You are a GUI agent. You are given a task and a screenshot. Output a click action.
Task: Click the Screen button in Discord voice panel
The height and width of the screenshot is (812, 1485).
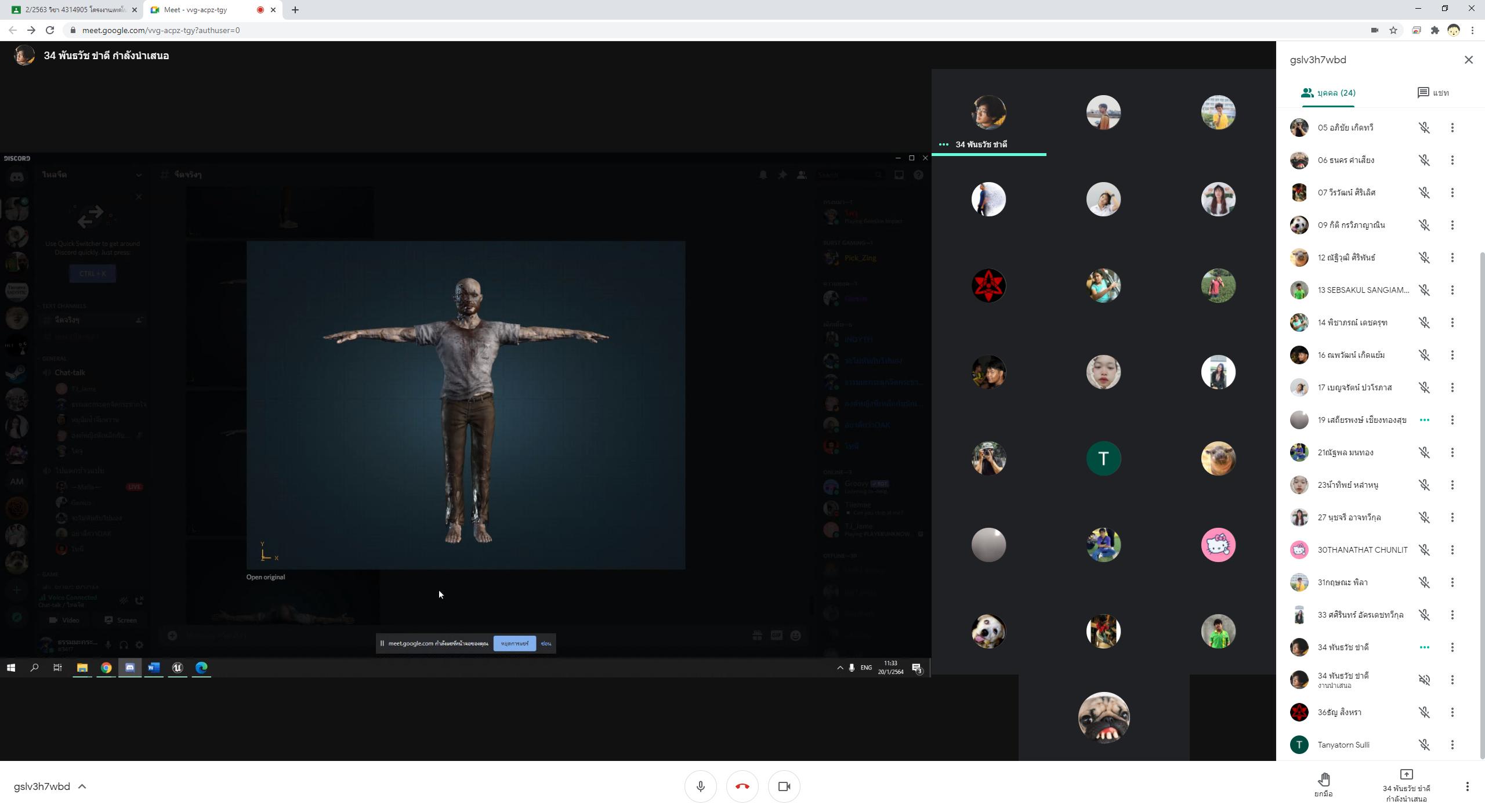pyautogui.click(x=121, y=620)
